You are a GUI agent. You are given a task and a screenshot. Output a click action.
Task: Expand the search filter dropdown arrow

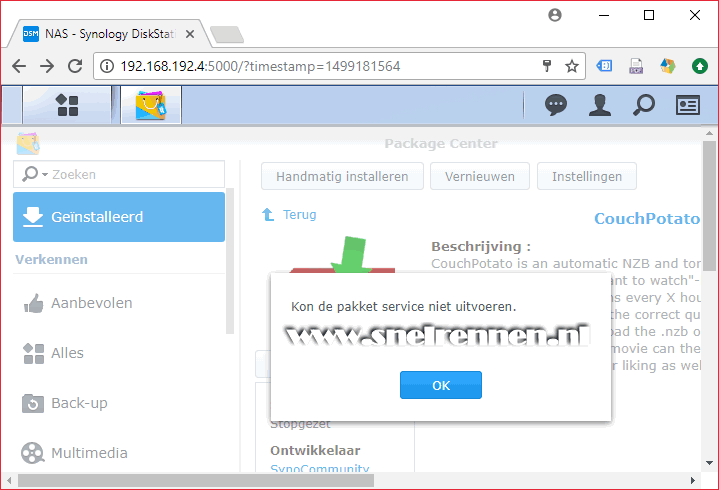coord(45,175)
